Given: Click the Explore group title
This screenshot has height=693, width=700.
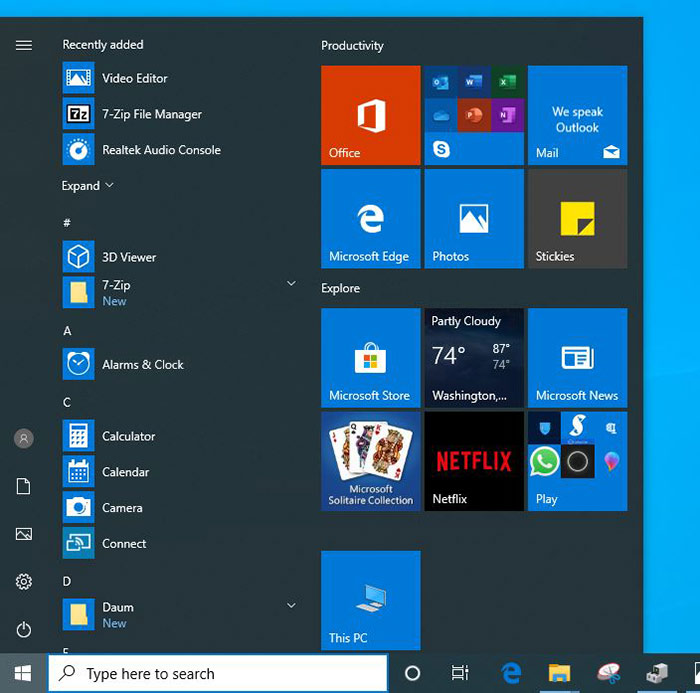Looking at the screenshot, I should pos(340,288).
